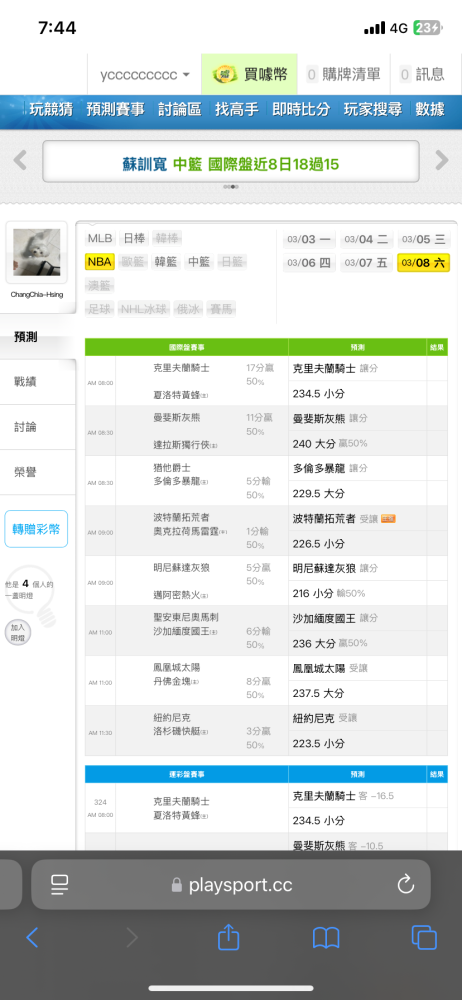The image size is (462, 1000).
Task: Show previous banner with left arrow
Action: point(20,160)
